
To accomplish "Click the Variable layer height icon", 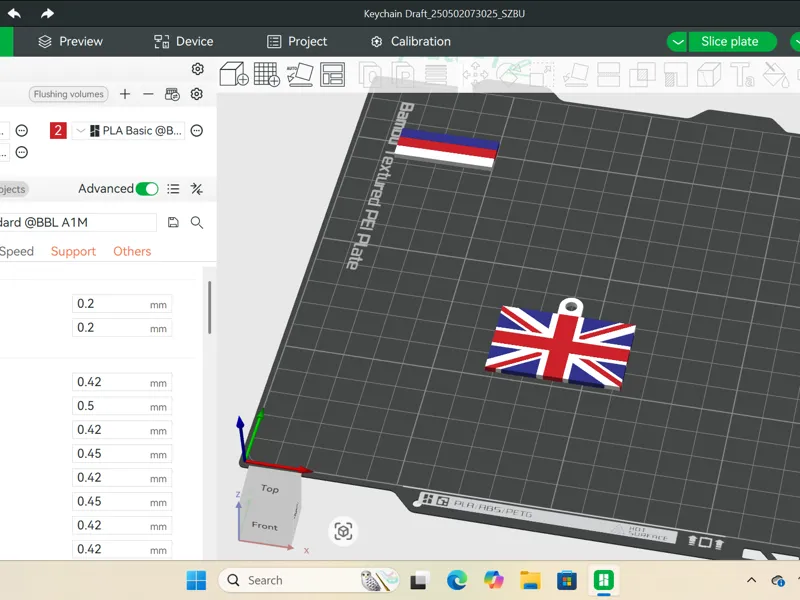I will point(436,74).
